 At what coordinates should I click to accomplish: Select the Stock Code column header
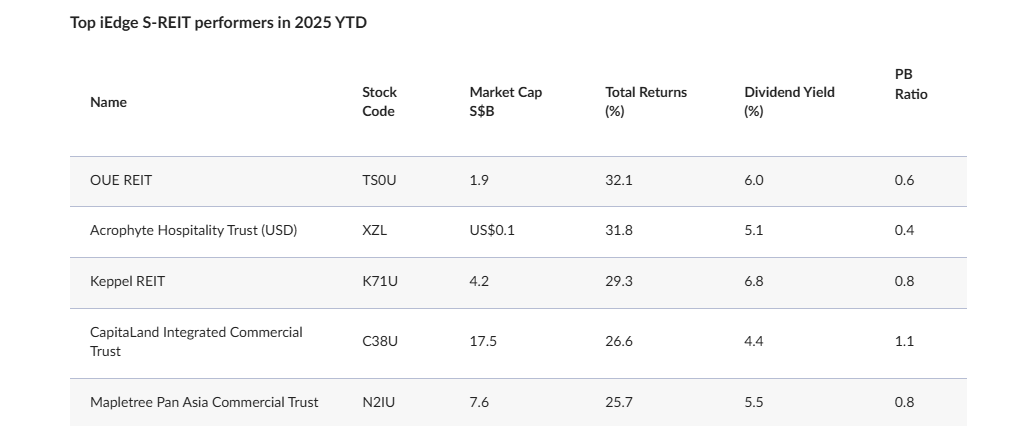click(379, 102)
